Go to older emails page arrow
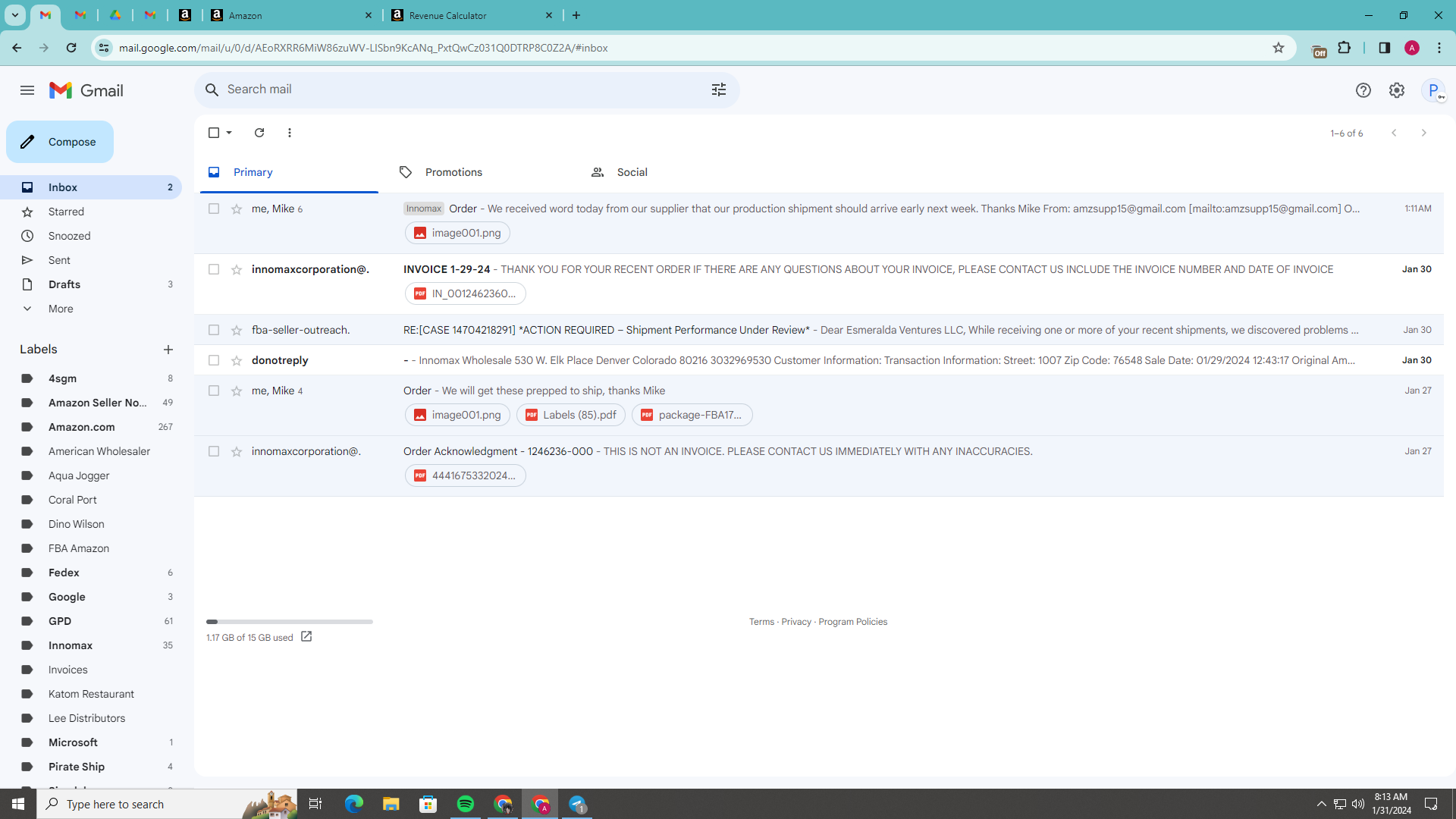The height and width of the screenshot is (819, 1456). 1424,133
